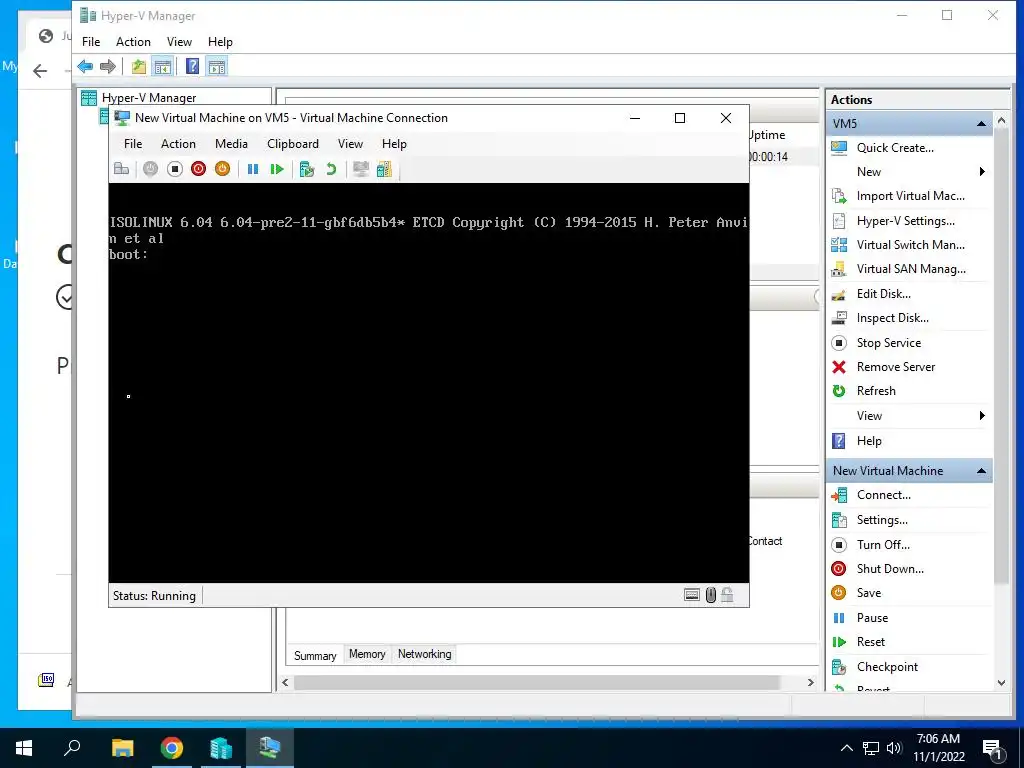This screenshot has height=768, width=1024.
Task: Create checkpoint from connection toolbar icon
Action: [307, 169]
